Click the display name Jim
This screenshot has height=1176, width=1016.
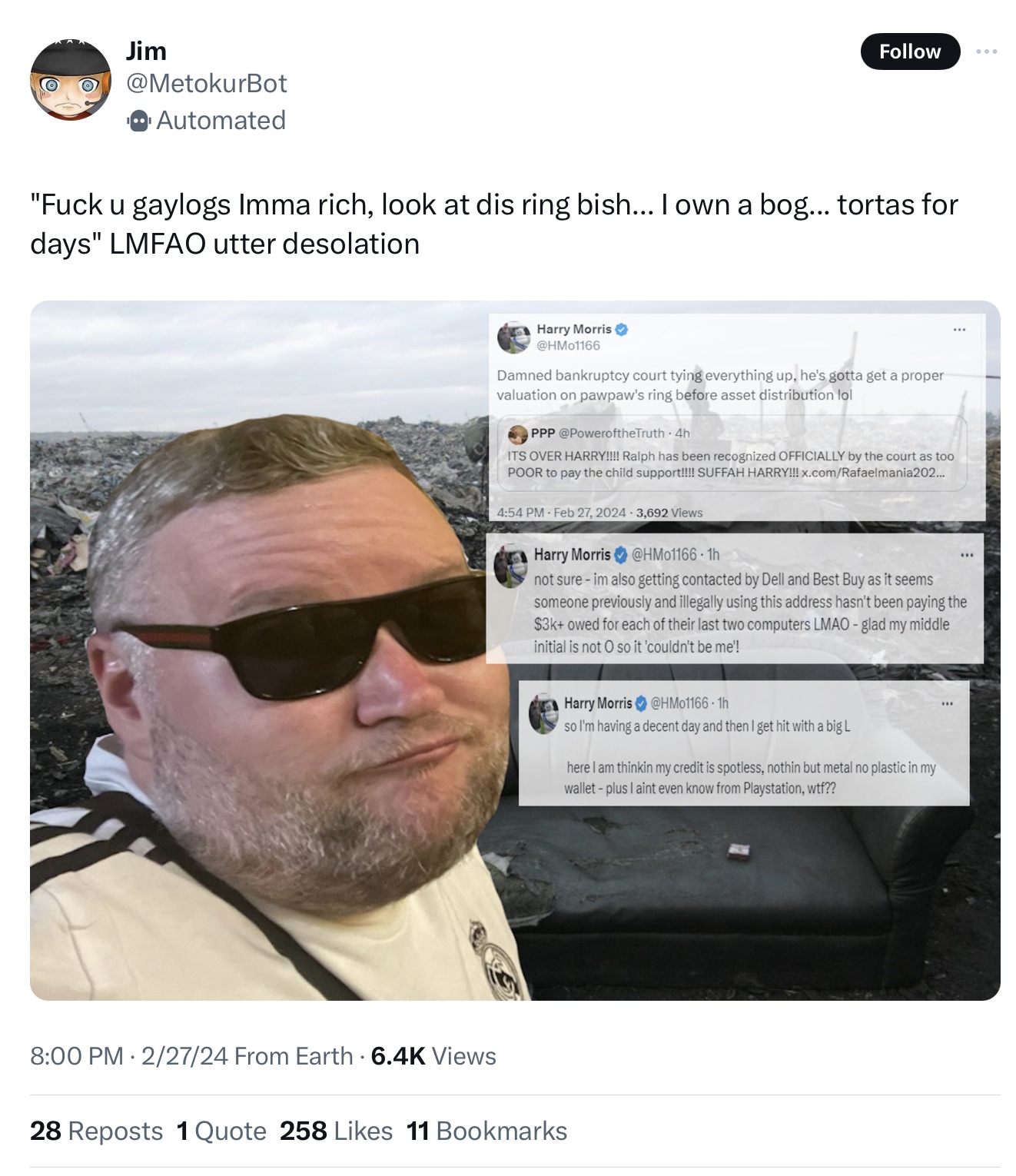tap(146, 51)
